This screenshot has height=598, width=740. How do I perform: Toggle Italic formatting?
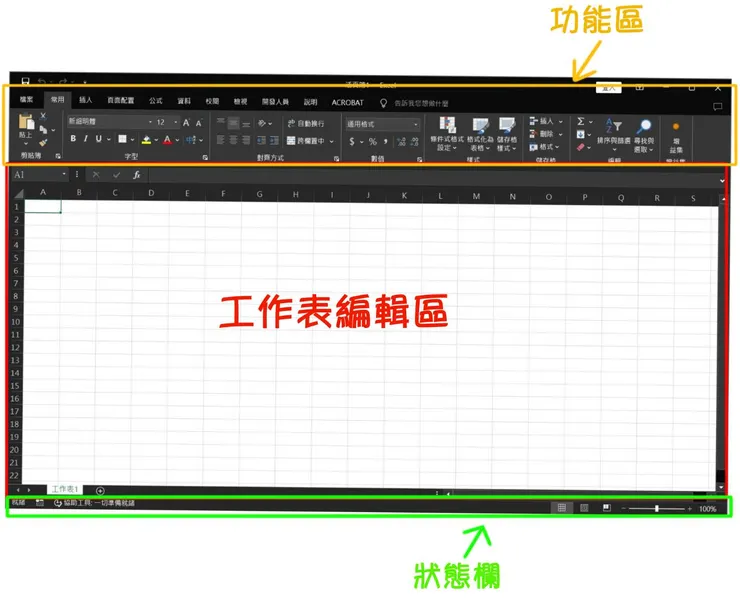[x=85, y=138]
